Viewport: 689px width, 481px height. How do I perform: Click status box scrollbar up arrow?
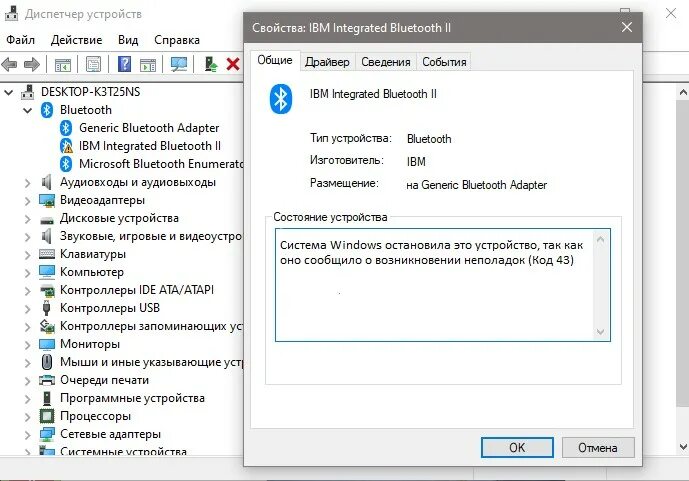(x=601, y=239)
